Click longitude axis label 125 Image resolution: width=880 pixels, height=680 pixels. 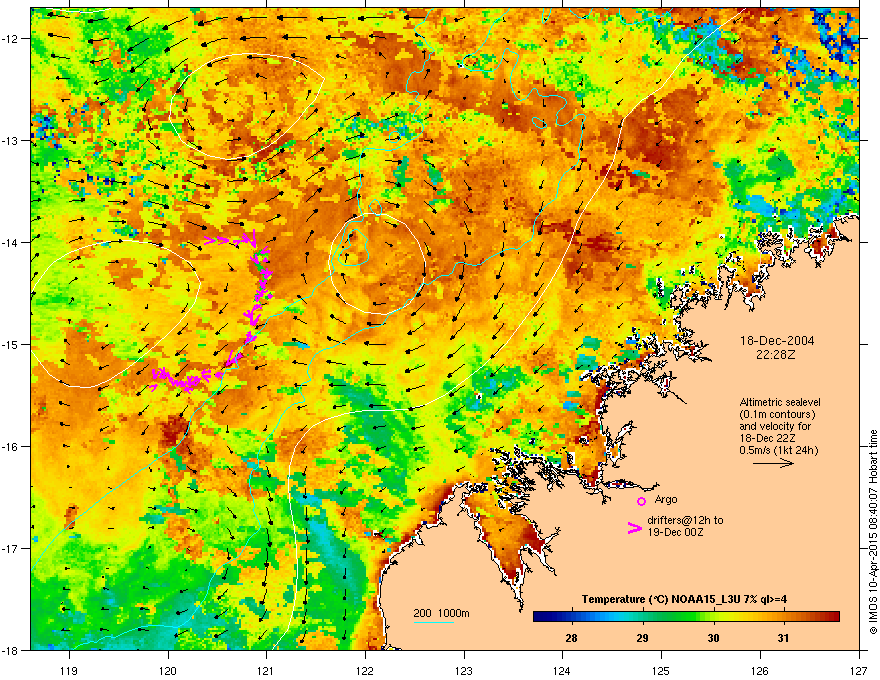point(661,670)
